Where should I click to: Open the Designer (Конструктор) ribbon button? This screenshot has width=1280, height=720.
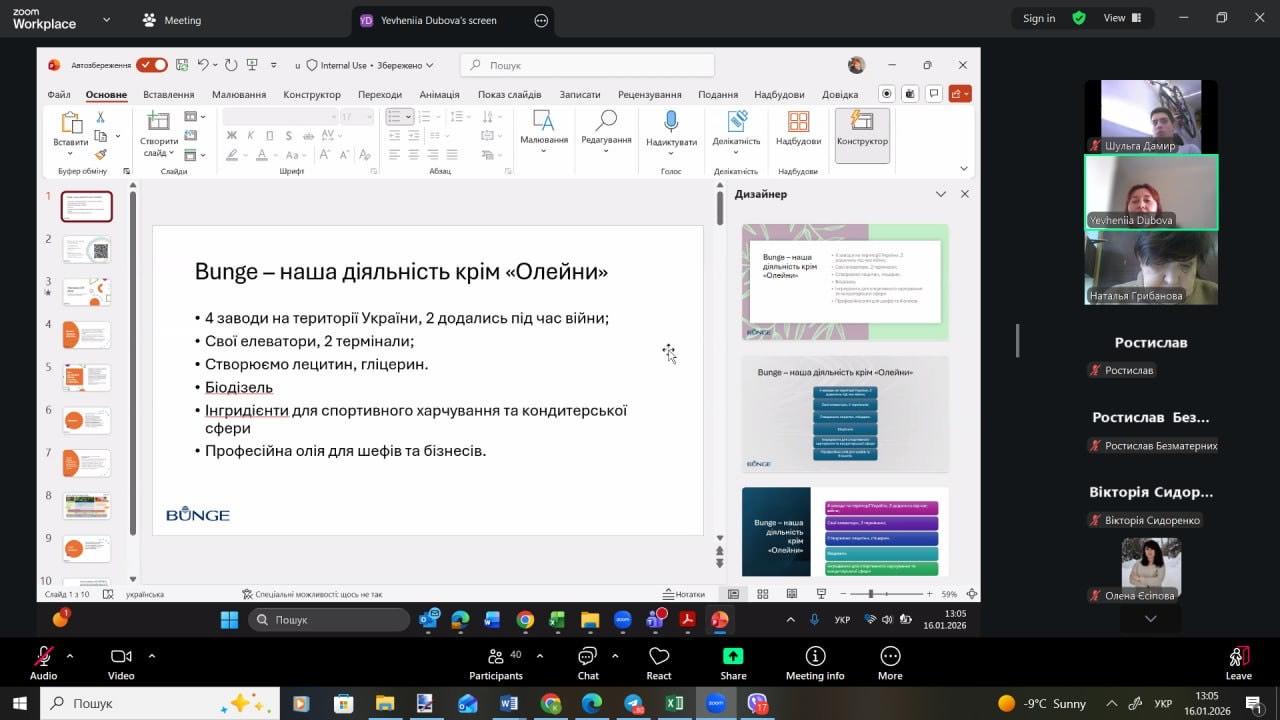click(x=862, y=135)
